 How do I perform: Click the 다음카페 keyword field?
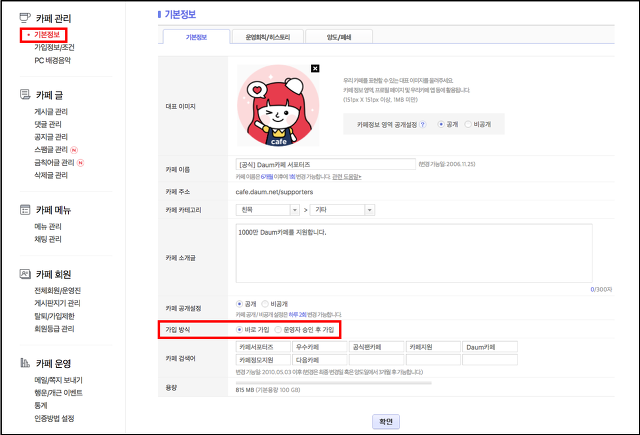320,360
